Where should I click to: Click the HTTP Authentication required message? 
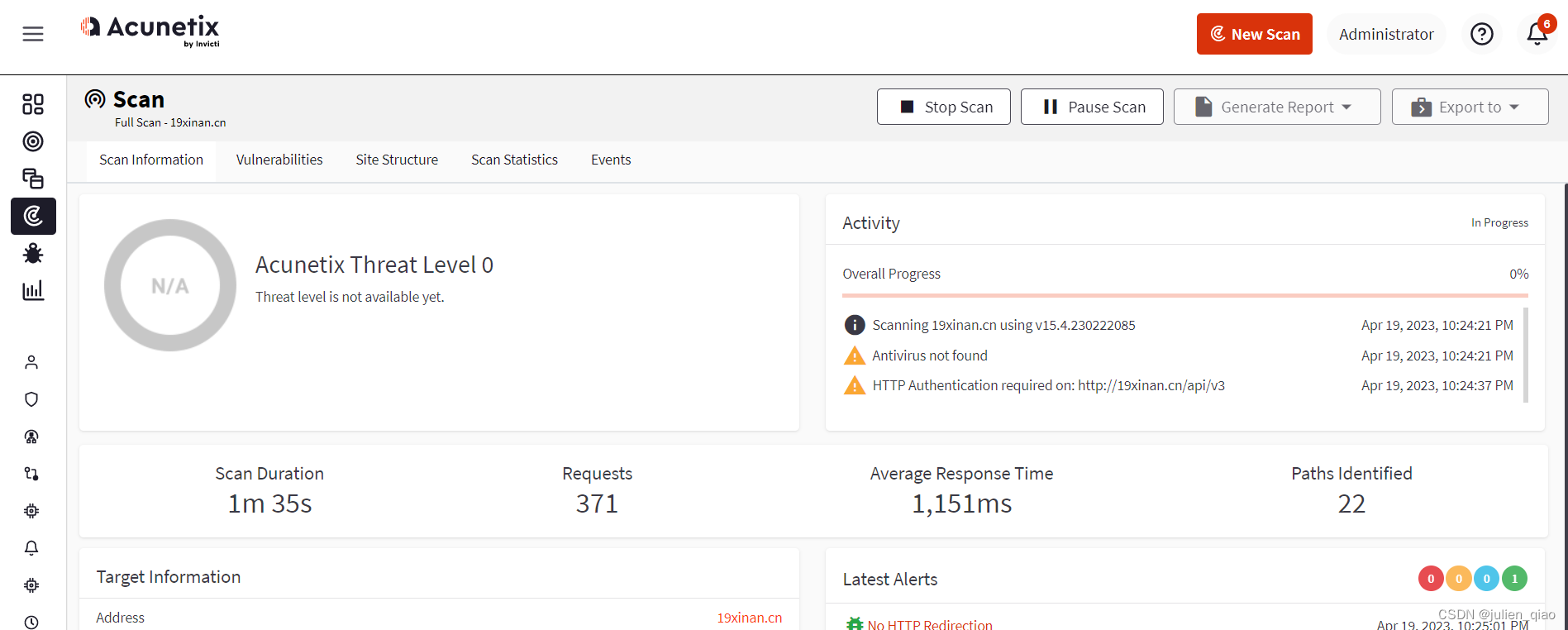pos(1048,385)
